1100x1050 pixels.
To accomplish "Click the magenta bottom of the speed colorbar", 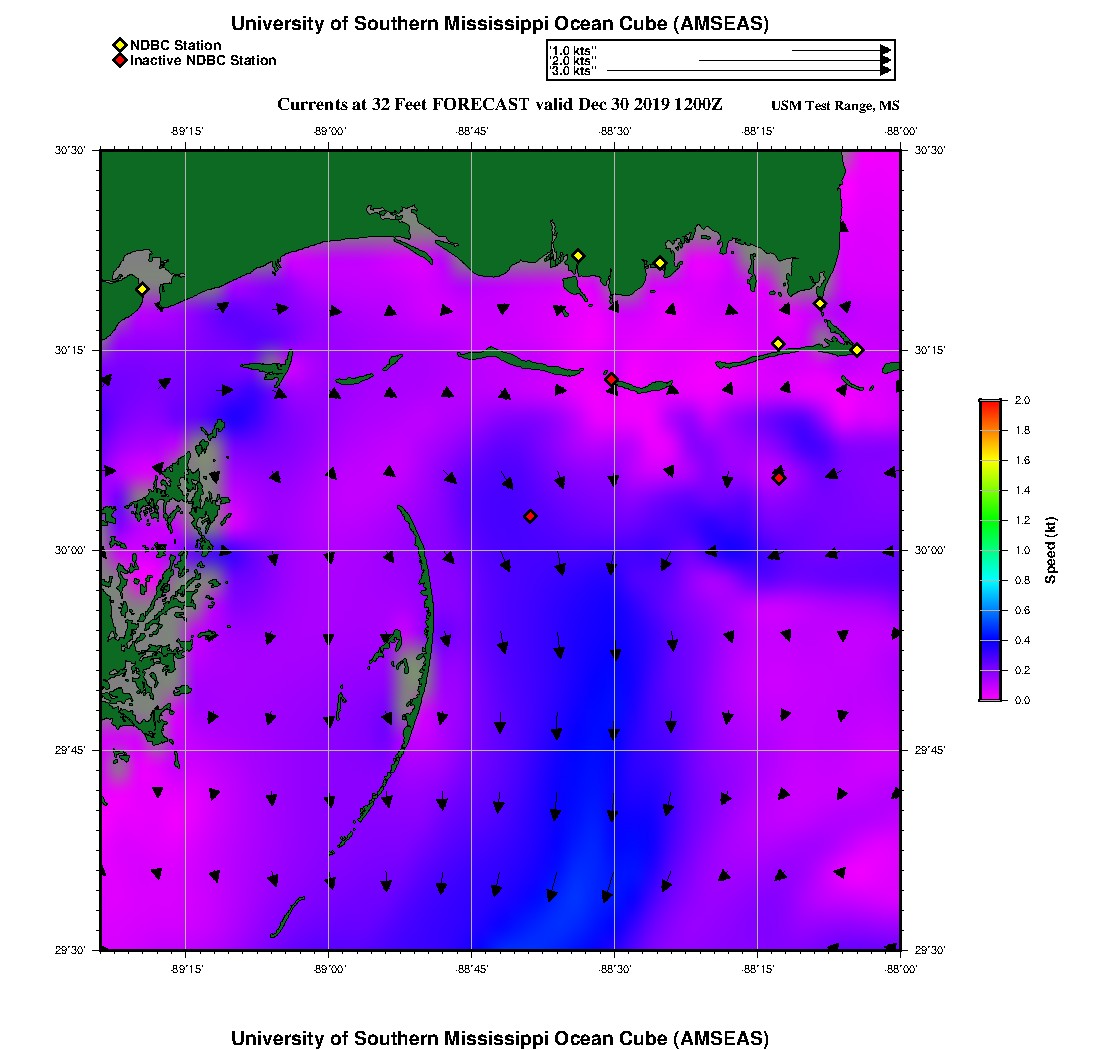I will coord(990,696).
